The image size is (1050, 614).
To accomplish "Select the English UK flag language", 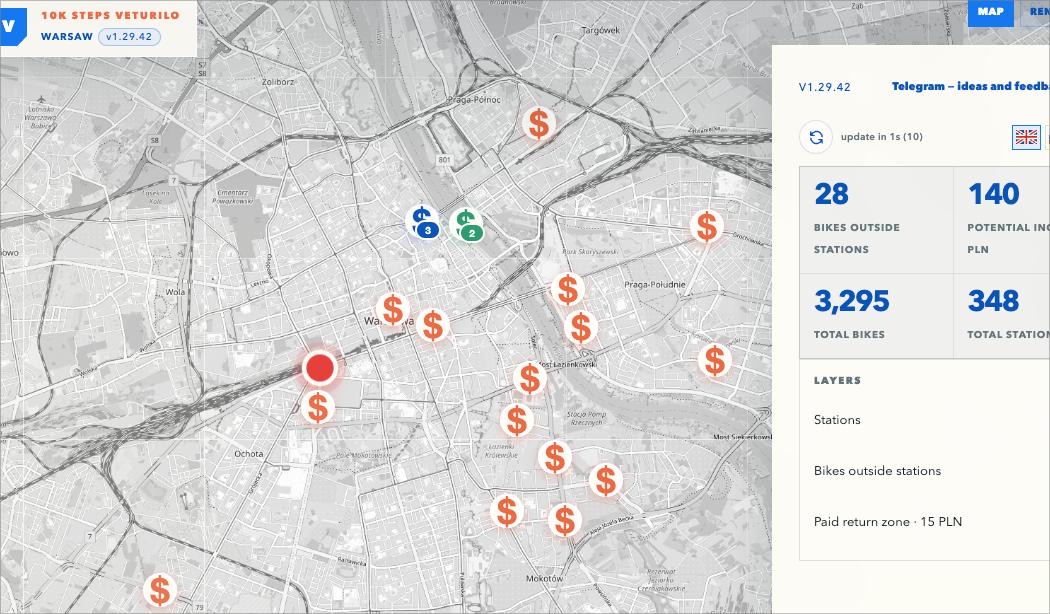I will (1026, 137).
